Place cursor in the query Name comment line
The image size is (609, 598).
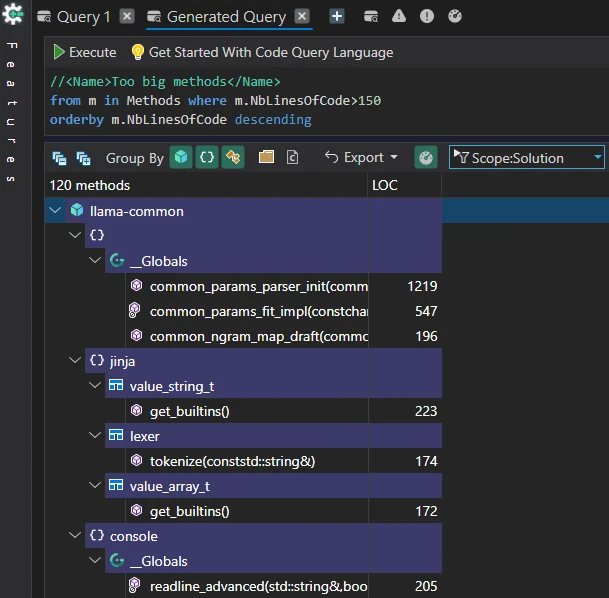tap(165, 82)
